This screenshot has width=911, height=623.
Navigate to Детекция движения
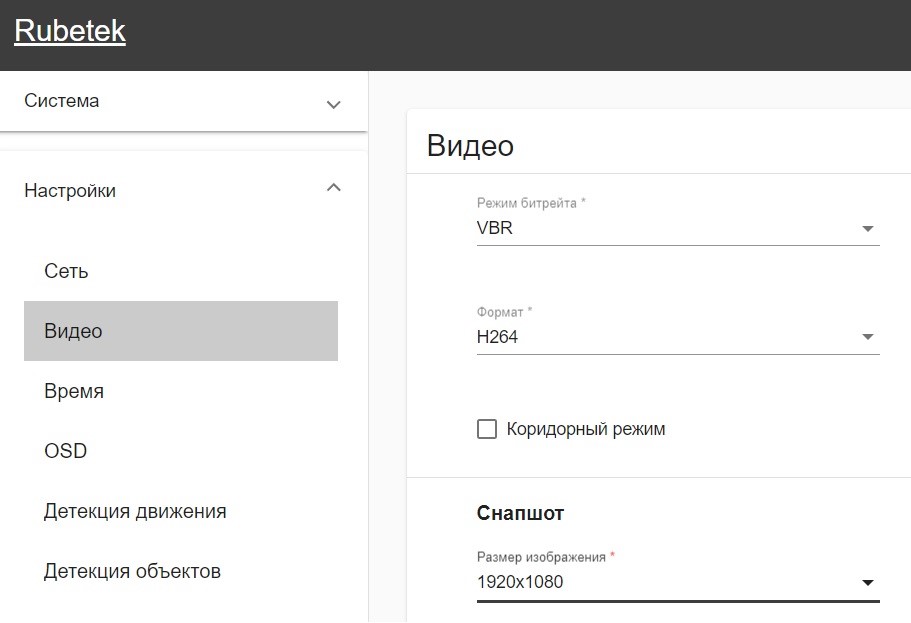click(x=135, y=511)
